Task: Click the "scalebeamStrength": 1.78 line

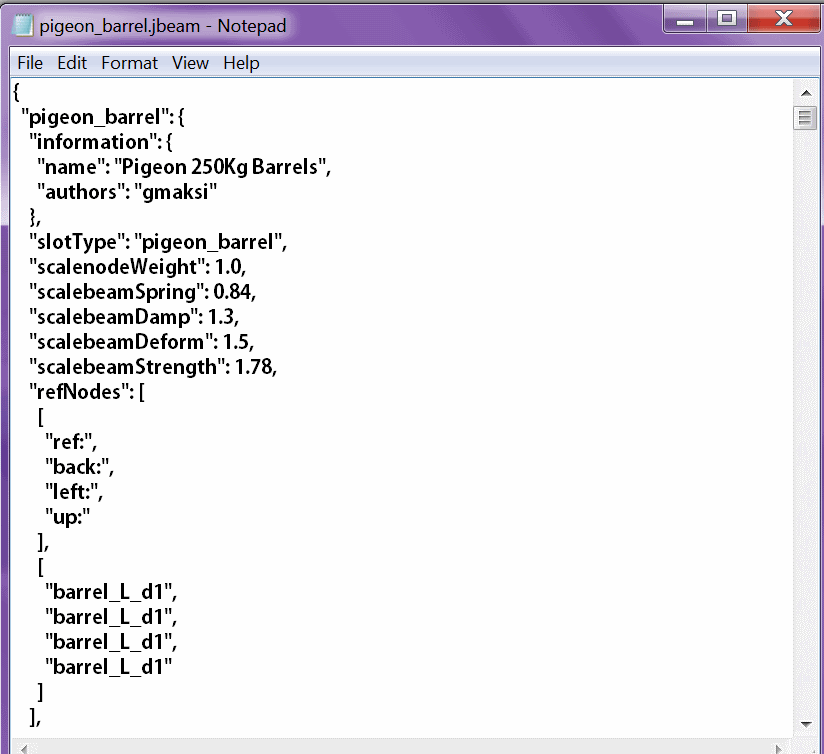Action: pyautogui.click(x=153, y=367)
